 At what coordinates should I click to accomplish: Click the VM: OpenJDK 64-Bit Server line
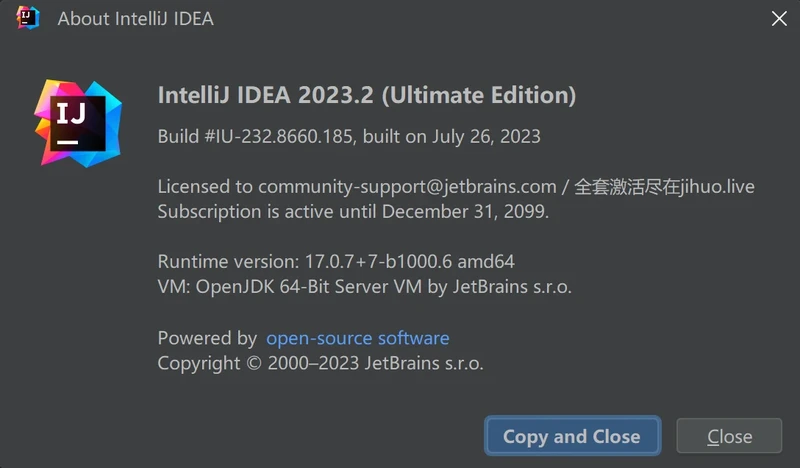(x=364, y=287)
